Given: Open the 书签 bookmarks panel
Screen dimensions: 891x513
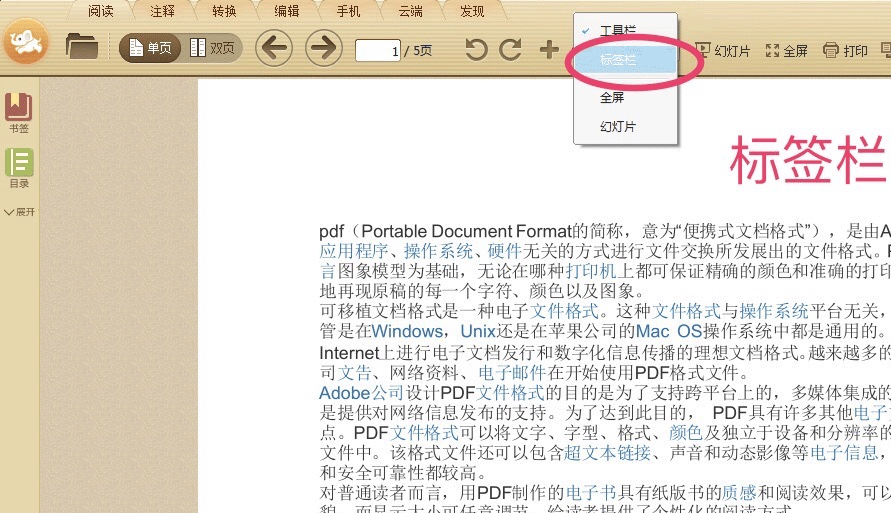Looking at the screenshot, I should click(x=19, y=113).
